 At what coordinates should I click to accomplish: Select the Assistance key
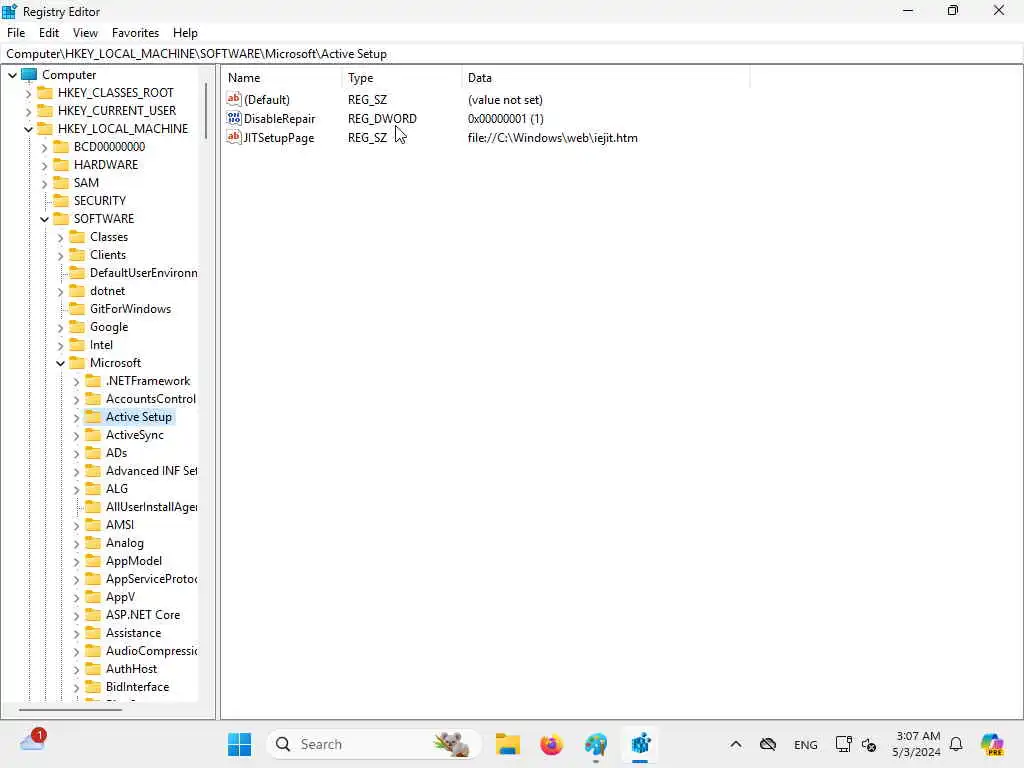[x=133, y=632]
